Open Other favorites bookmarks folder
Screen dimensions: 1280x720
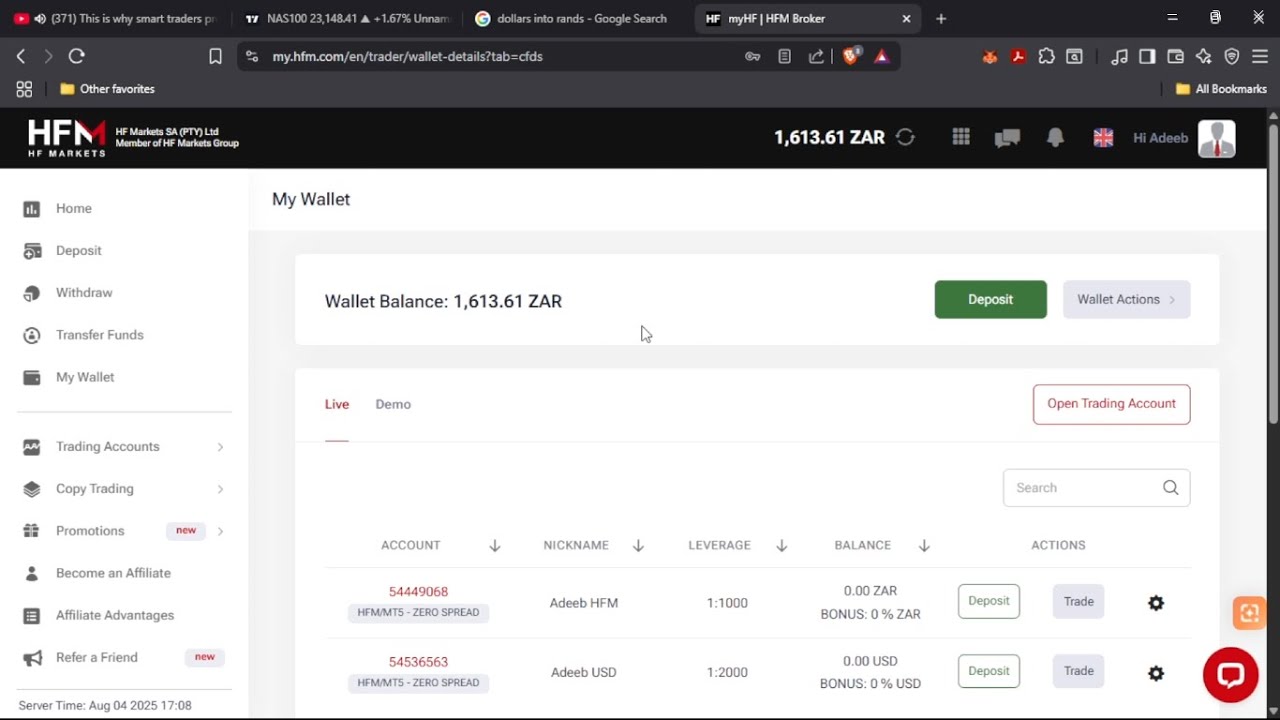[107, 89]
